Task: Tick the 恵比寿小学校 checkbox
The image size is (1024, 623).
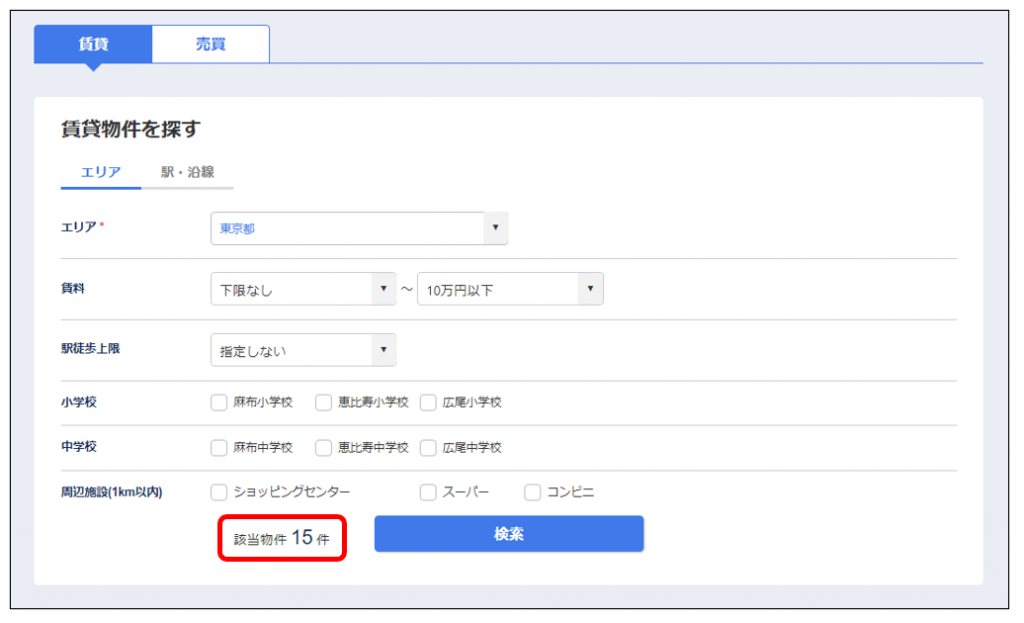Action: click(323, 403)
